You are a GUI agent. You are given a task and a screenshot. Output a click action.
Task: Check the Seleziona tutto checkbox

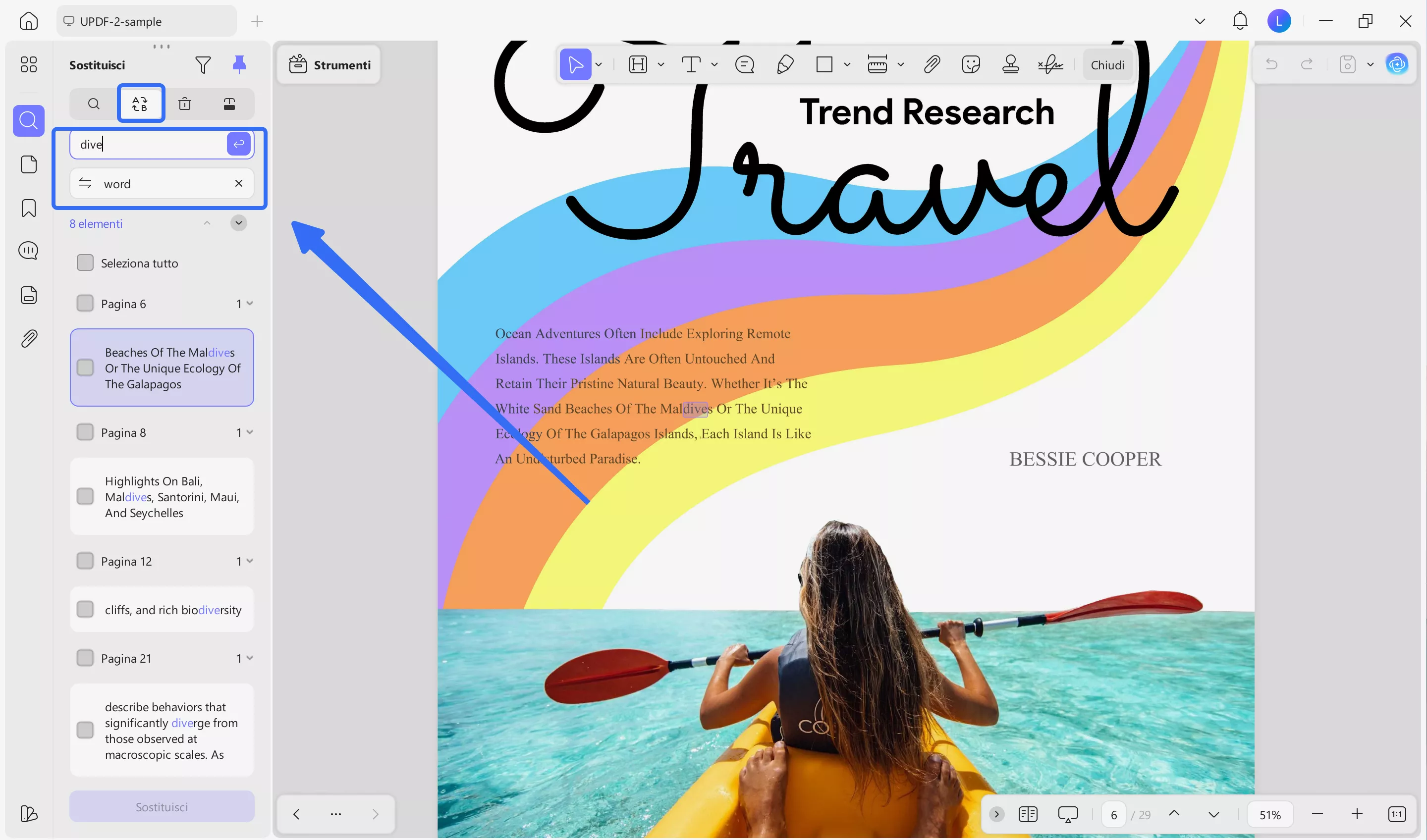pos(86,262)
